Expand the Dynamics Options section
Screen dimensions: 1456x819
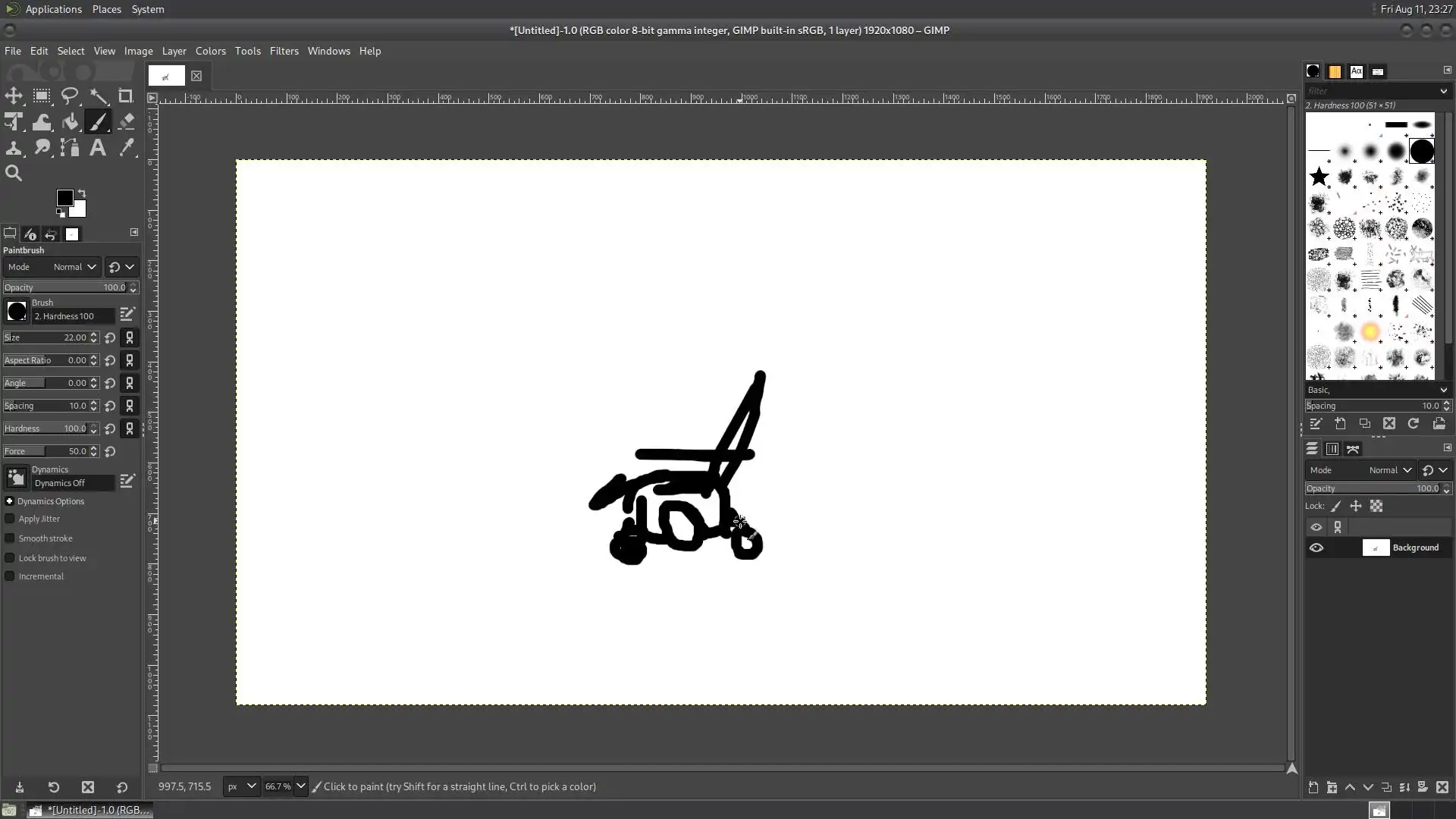click(x=10, y=501)
